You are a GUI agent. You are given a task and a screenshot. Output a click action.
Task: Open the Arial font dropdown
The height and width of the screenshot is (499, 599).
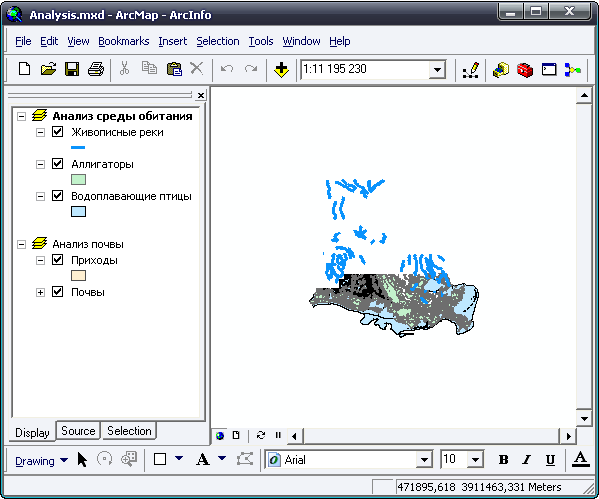[424, 460]
